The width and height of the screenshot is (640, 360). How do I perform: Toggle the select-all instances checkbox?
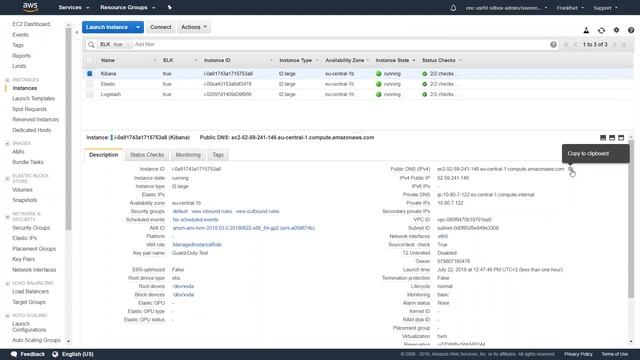tap(89, 60)
